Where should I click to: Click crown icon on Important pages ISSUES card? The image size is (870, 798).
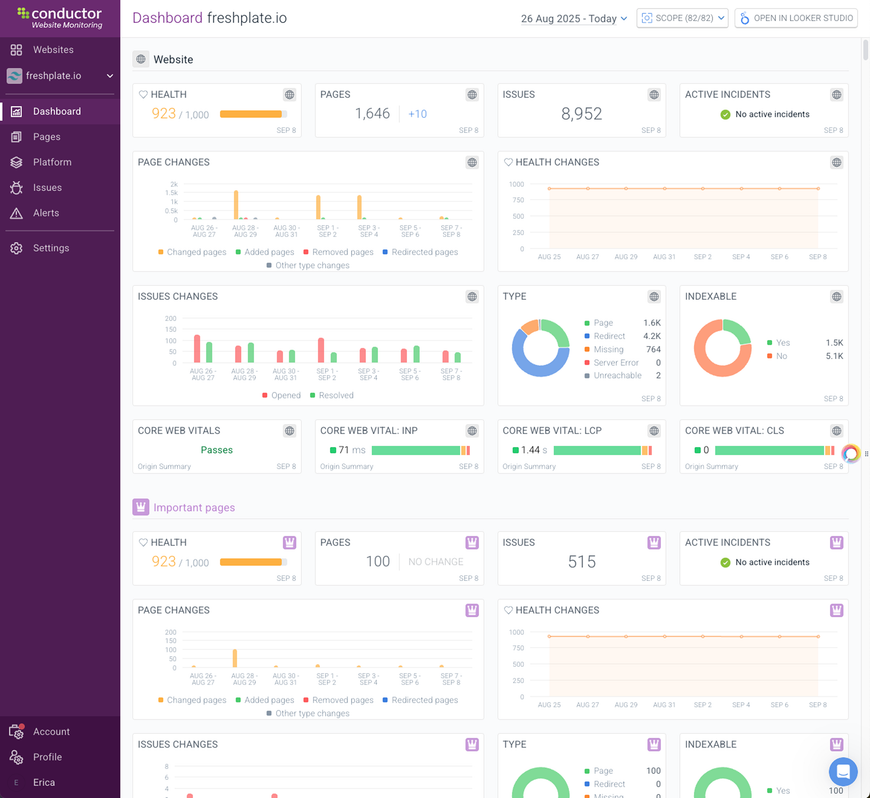click(x=654, y=542)
